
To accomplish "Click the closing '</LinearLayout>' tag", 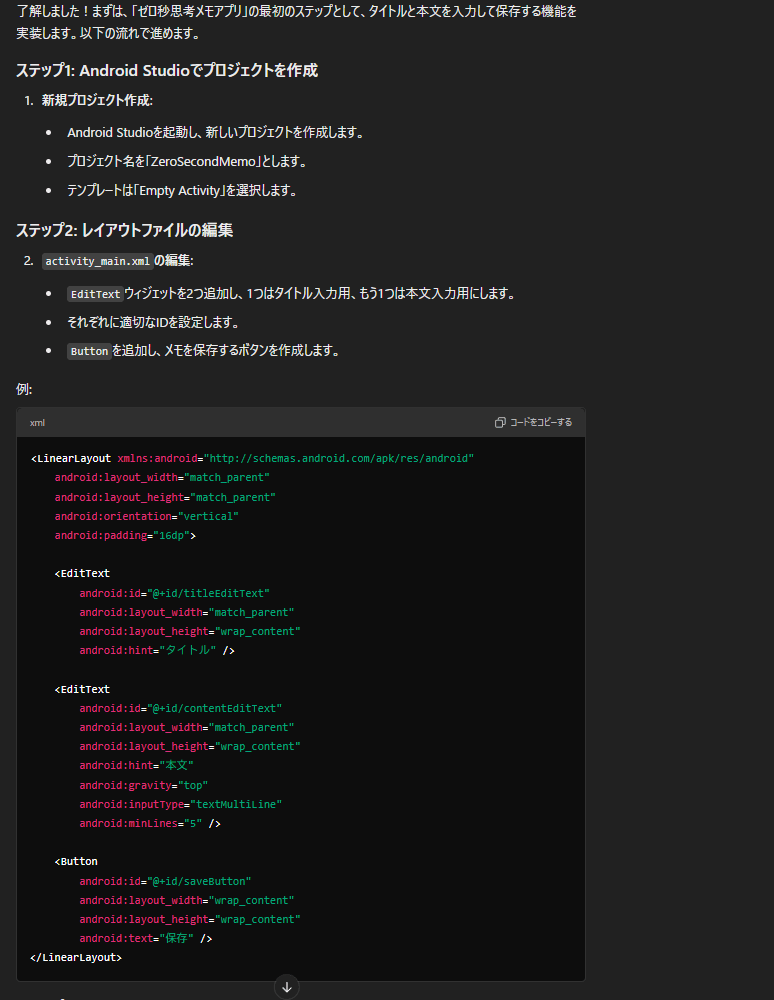I will (x=76, y=957).
